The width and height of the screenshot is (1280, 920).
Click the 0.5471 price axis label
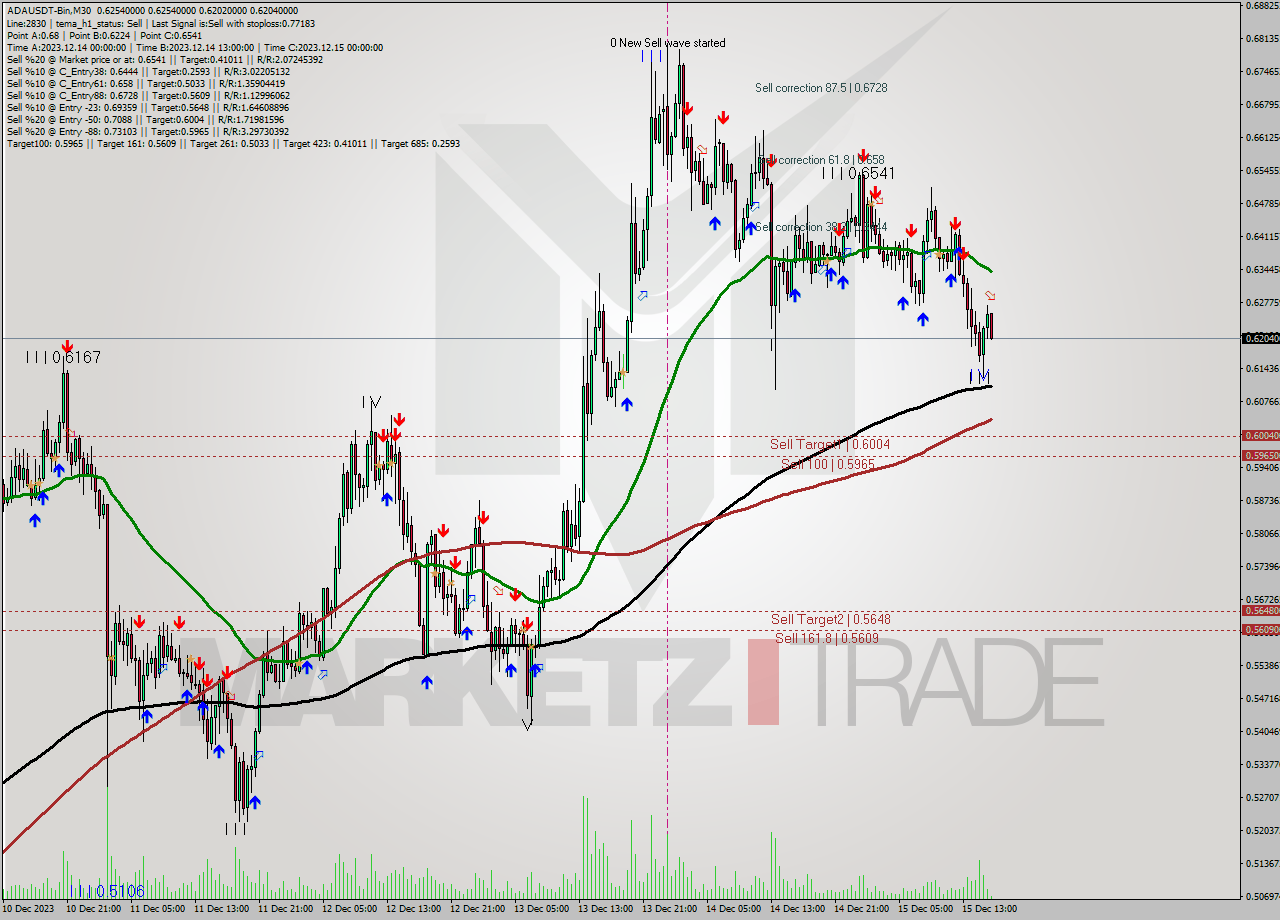(x=1262, y=698)
